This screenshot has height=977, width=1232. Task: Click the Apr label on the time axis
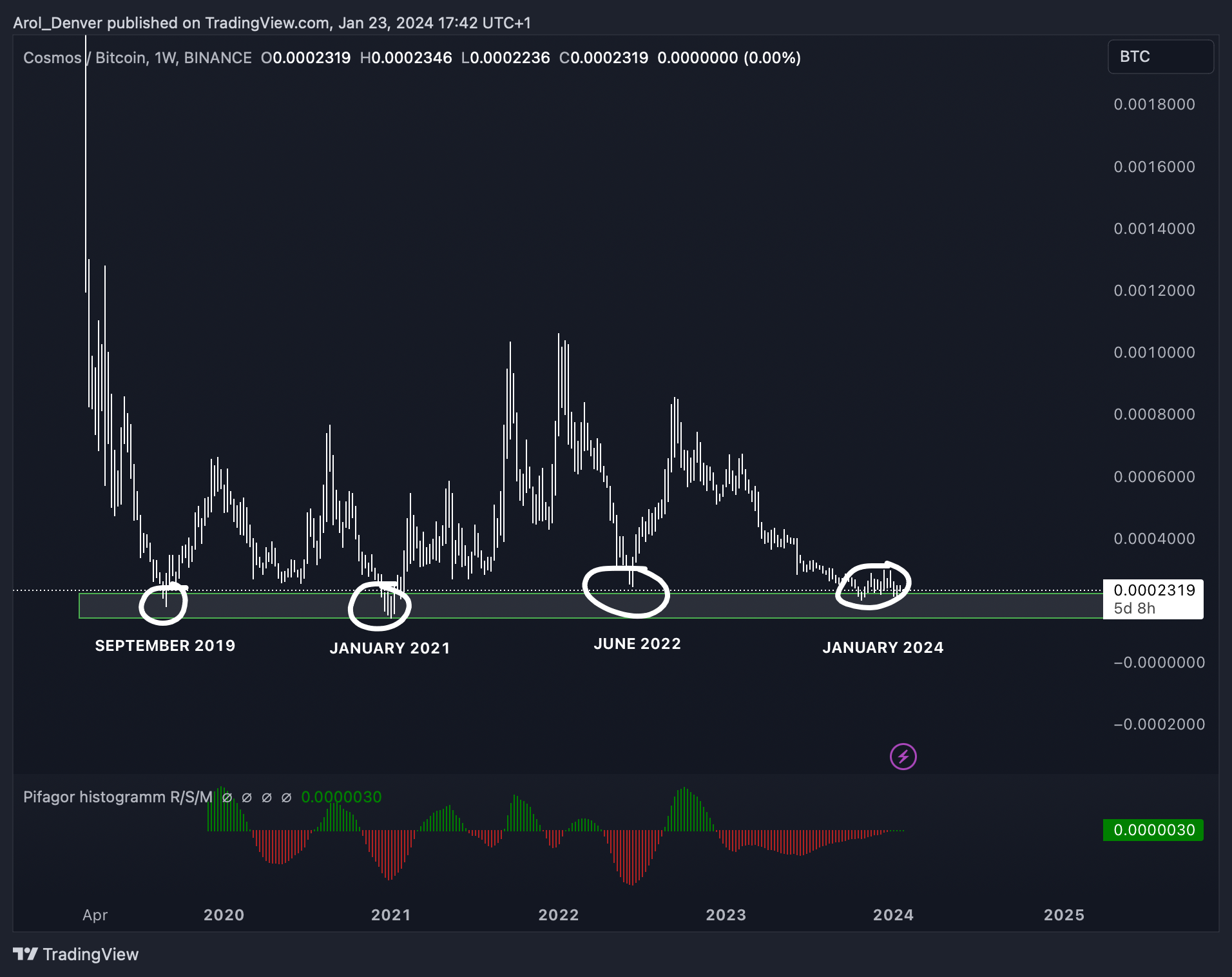(x=95, y=915)
